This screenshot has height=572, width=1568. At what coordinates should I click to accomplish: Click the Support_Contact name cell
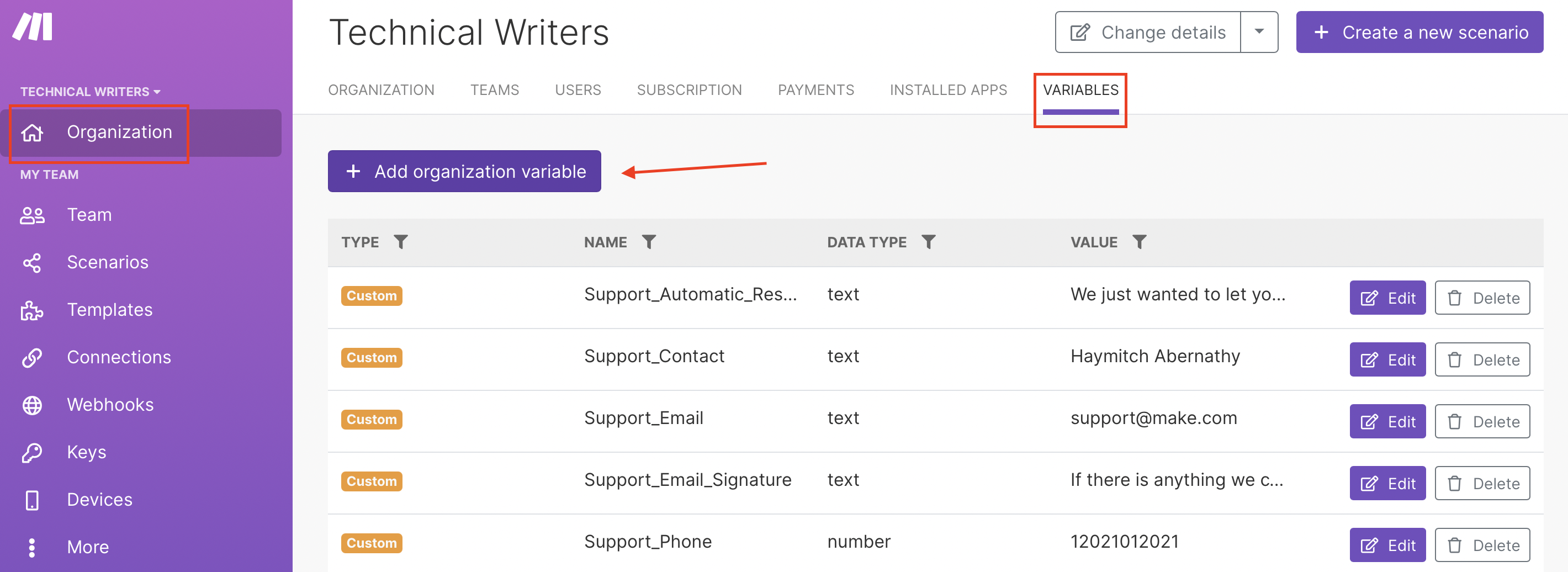coord(654,357)
